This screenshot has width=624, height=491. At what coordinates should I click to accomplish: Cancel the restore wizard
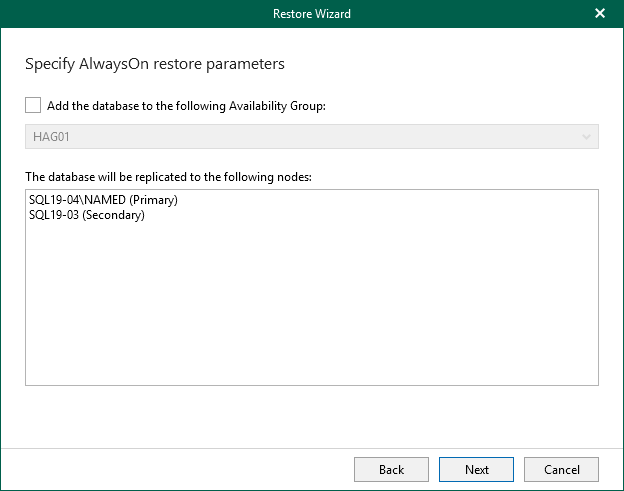pyautogui.click(x=561, y=469)
